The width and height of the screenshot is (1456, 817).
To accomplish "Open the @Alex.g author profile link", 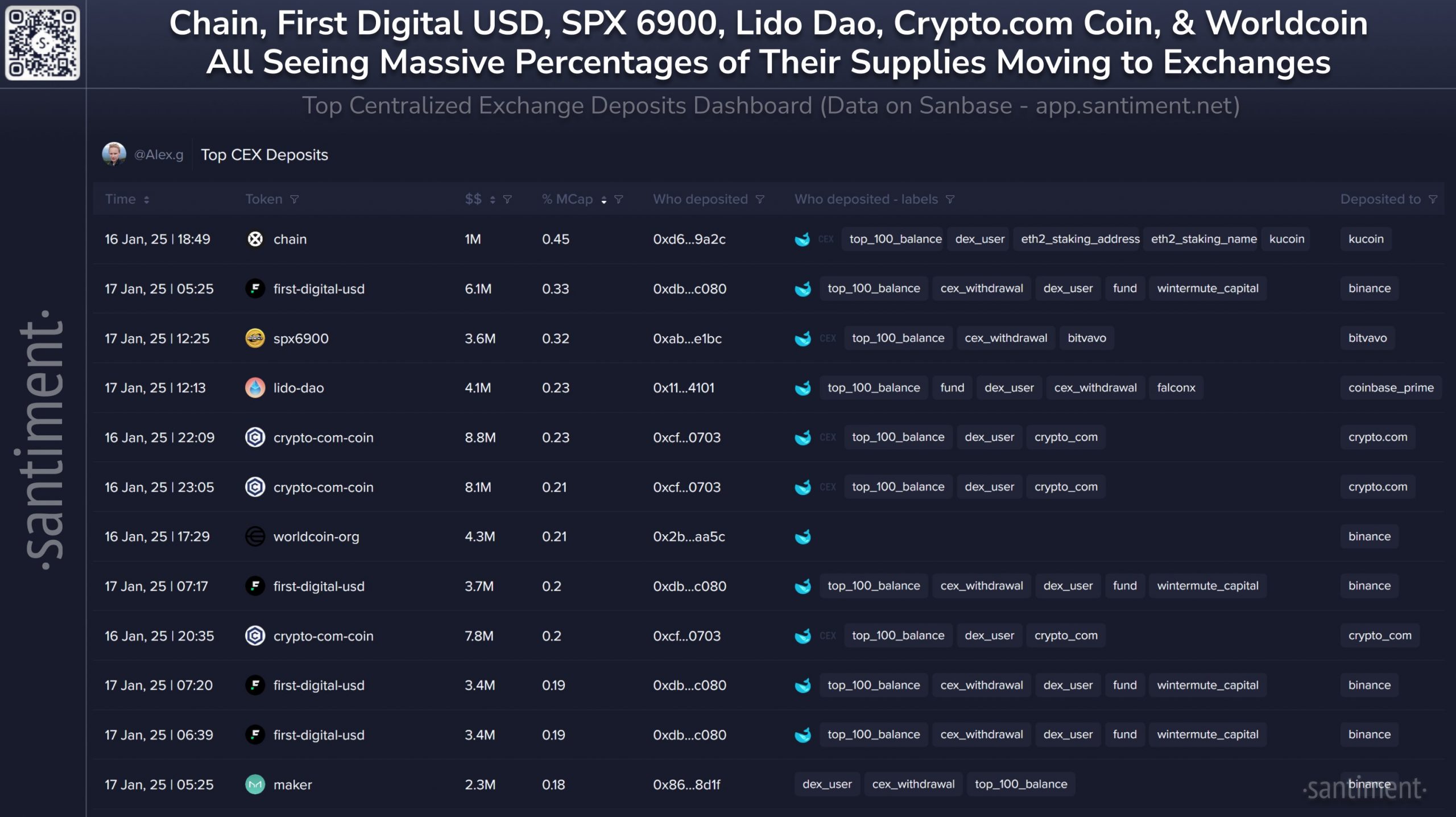I will pos(158,155).
